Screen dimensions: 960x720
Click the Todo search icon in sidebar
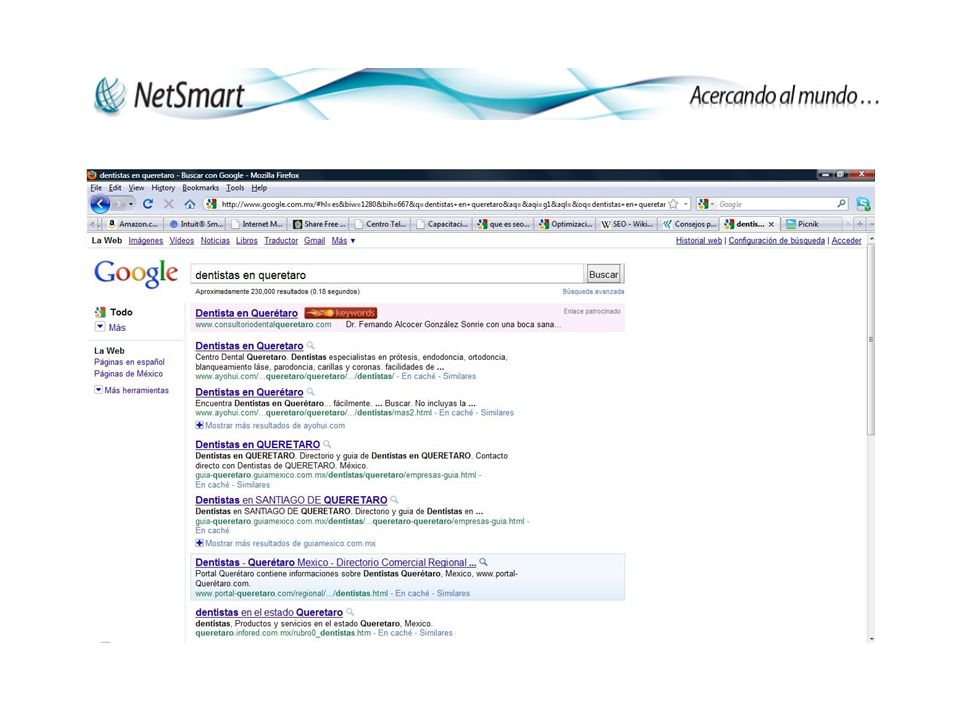point(100,312)
